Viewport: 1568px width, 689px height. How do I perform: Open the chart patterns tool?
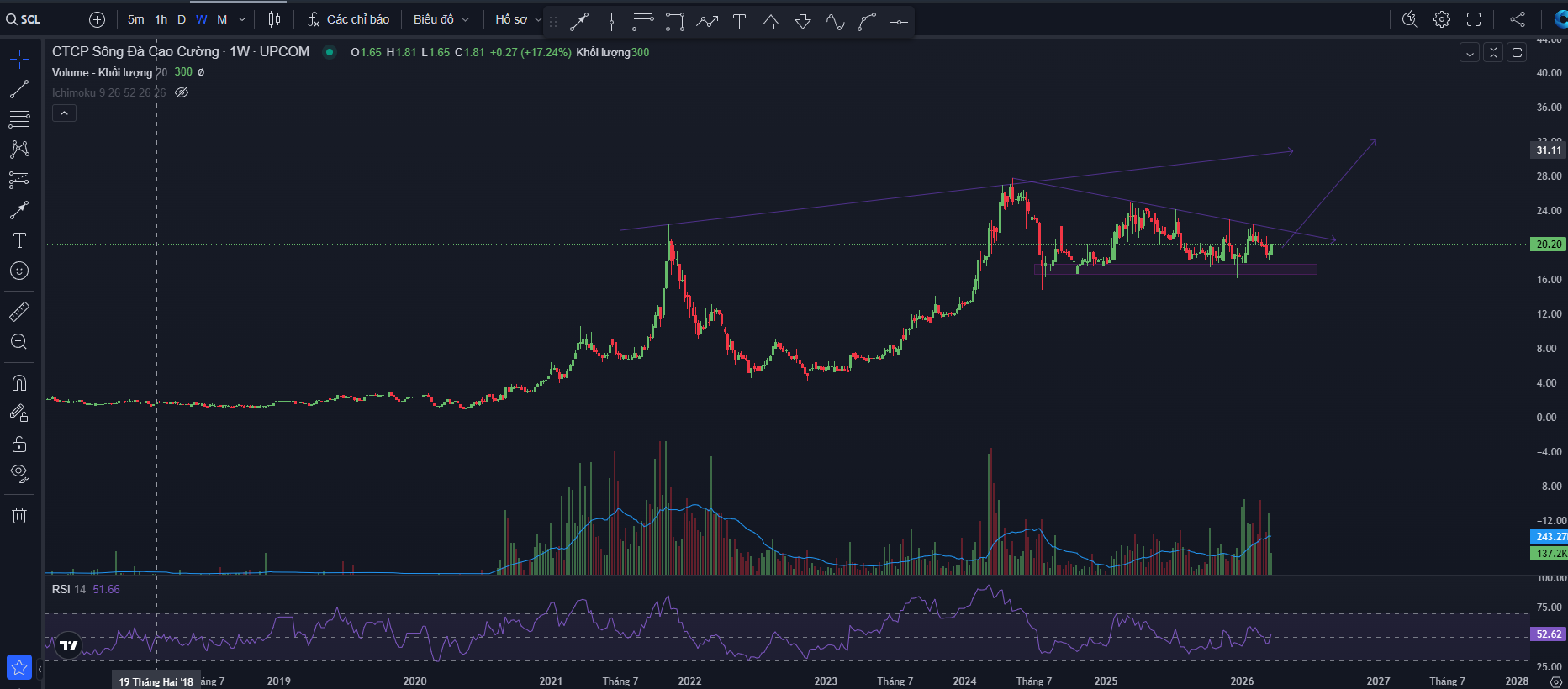click(19, 150)
